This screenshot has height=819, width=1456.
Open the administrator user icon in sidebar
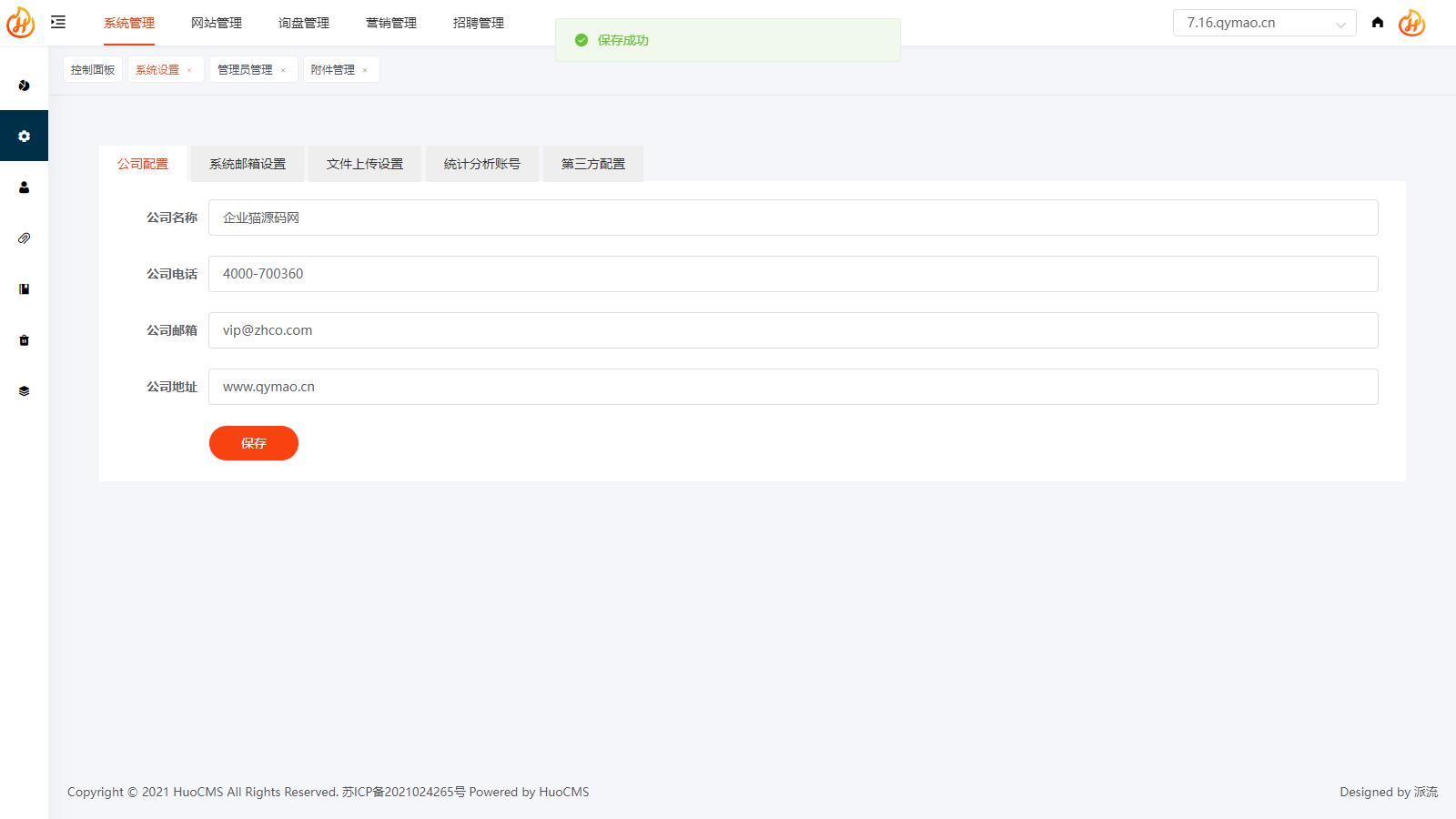pyautogui.click(x=24, y=187)
